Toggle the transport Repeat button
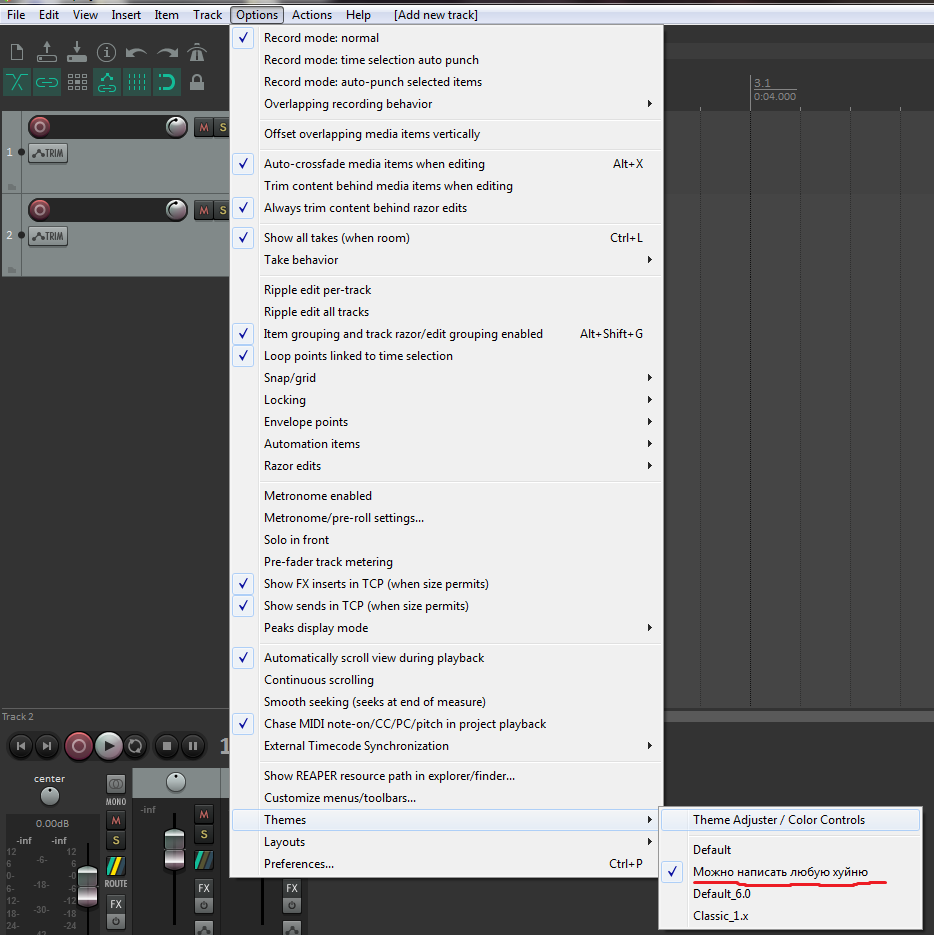The image size is (934, 935). [135, 746]
